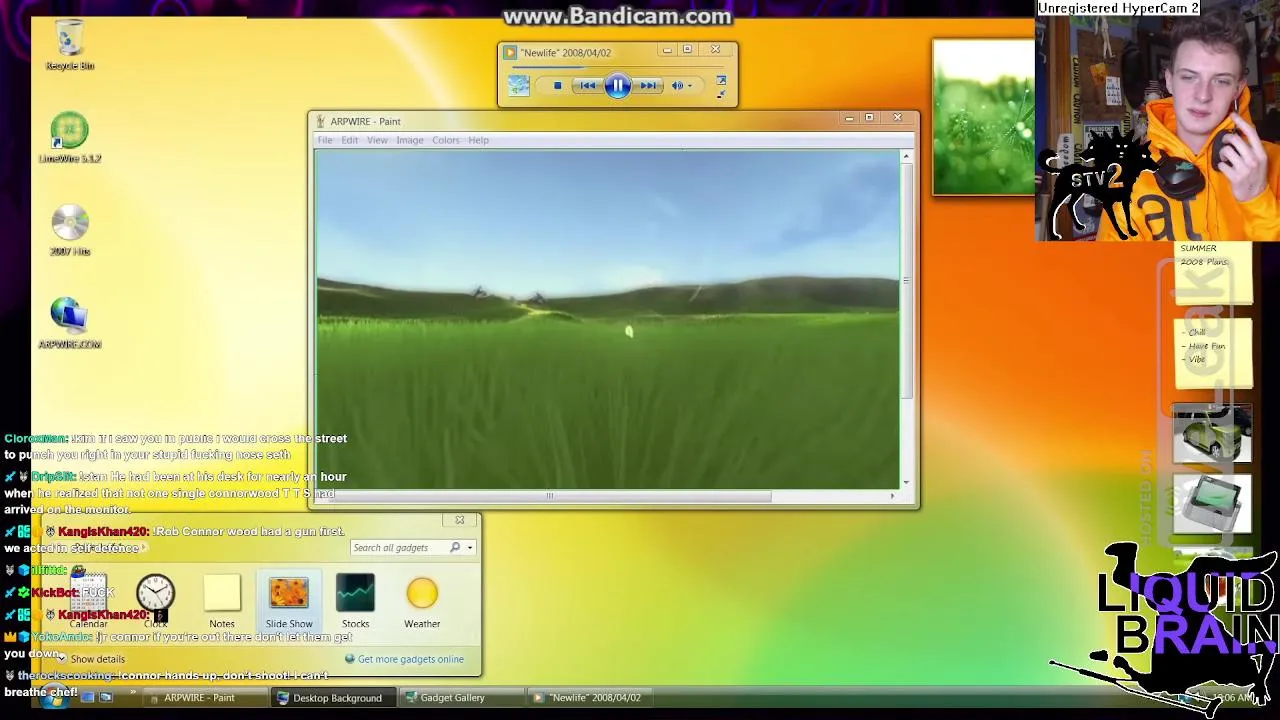Image resolution: width=1280 pixels, height=720 pixels.
Task: Switch media player to full mode
Action: coord(721,80)
